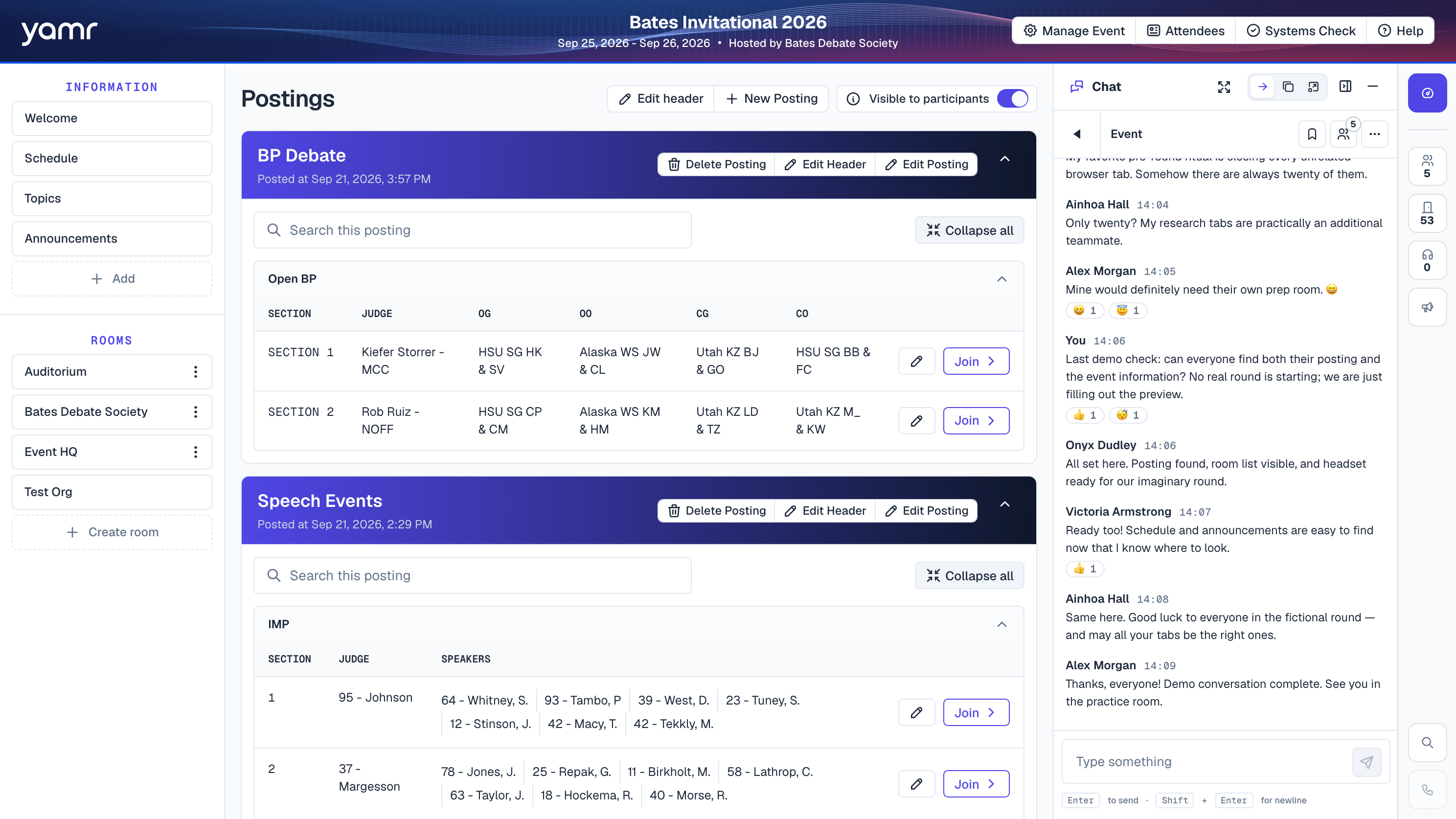Toggle the thumbs up reaction on Victoria Armstrong's message

click(1085, 569)
